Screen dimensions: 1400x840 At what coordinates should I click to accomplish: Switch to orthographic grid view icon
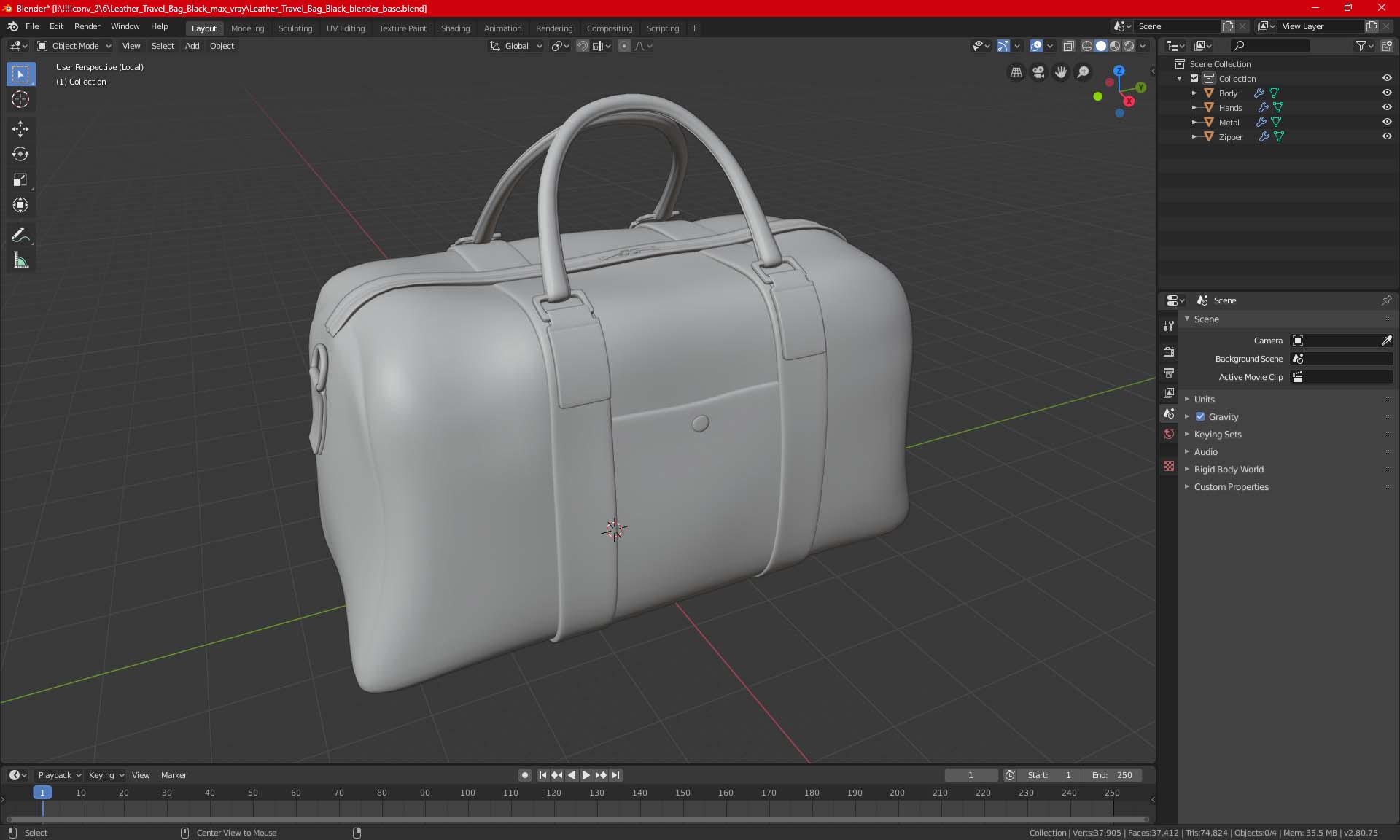1016,72
